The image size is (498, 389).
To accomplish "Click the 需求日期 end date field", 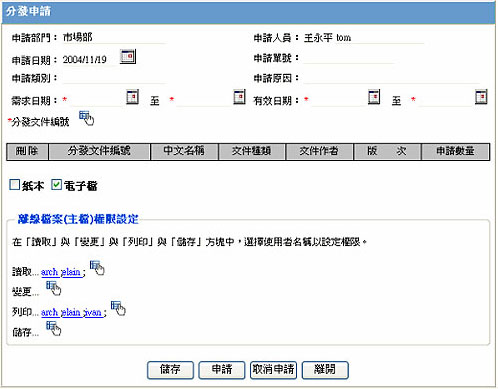I will point(203,100).
